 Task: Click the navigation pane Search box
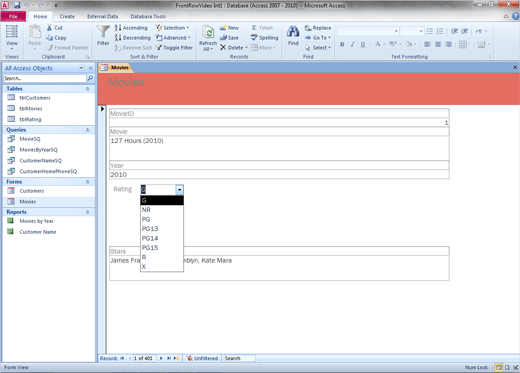click(x=45, y=78)
